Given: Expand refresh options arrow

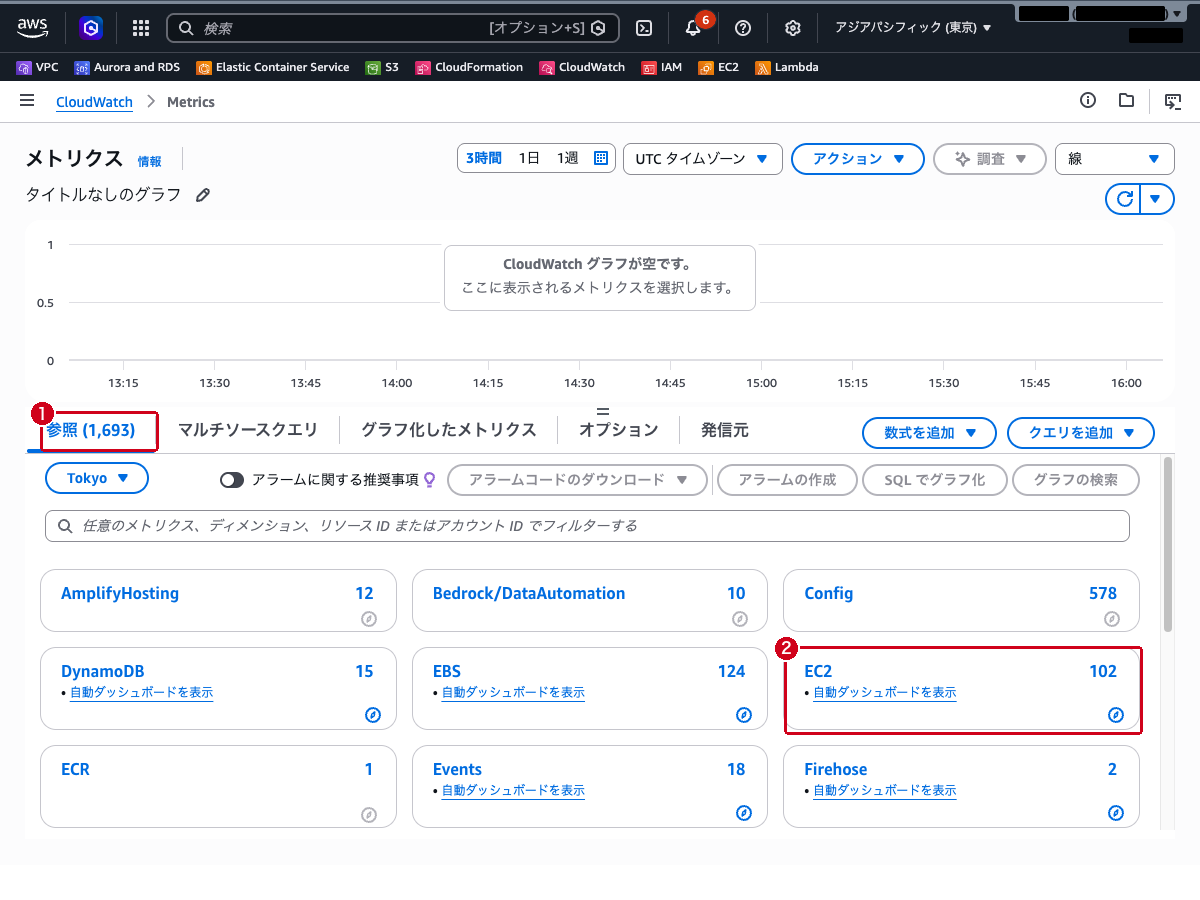Looking at the screenshot, I should pos(1156,199).
